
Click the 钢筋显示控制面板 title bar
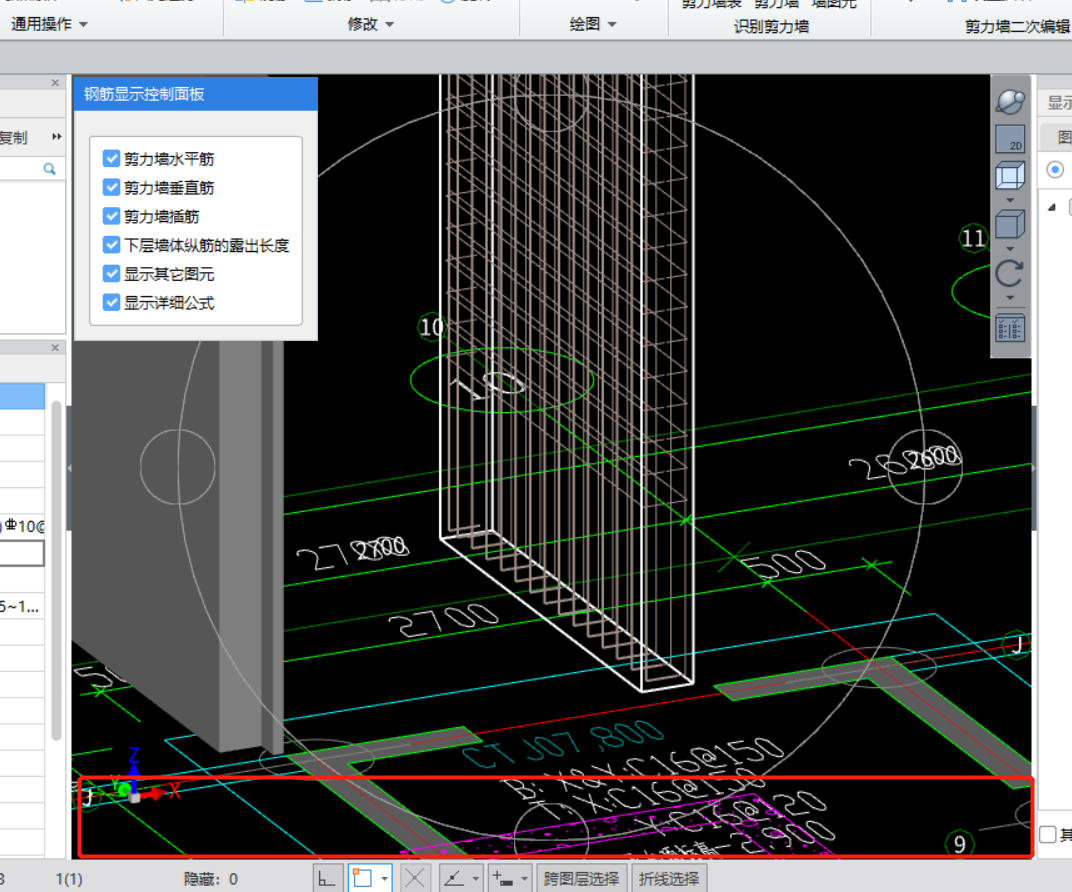click(x=196, y=94)
